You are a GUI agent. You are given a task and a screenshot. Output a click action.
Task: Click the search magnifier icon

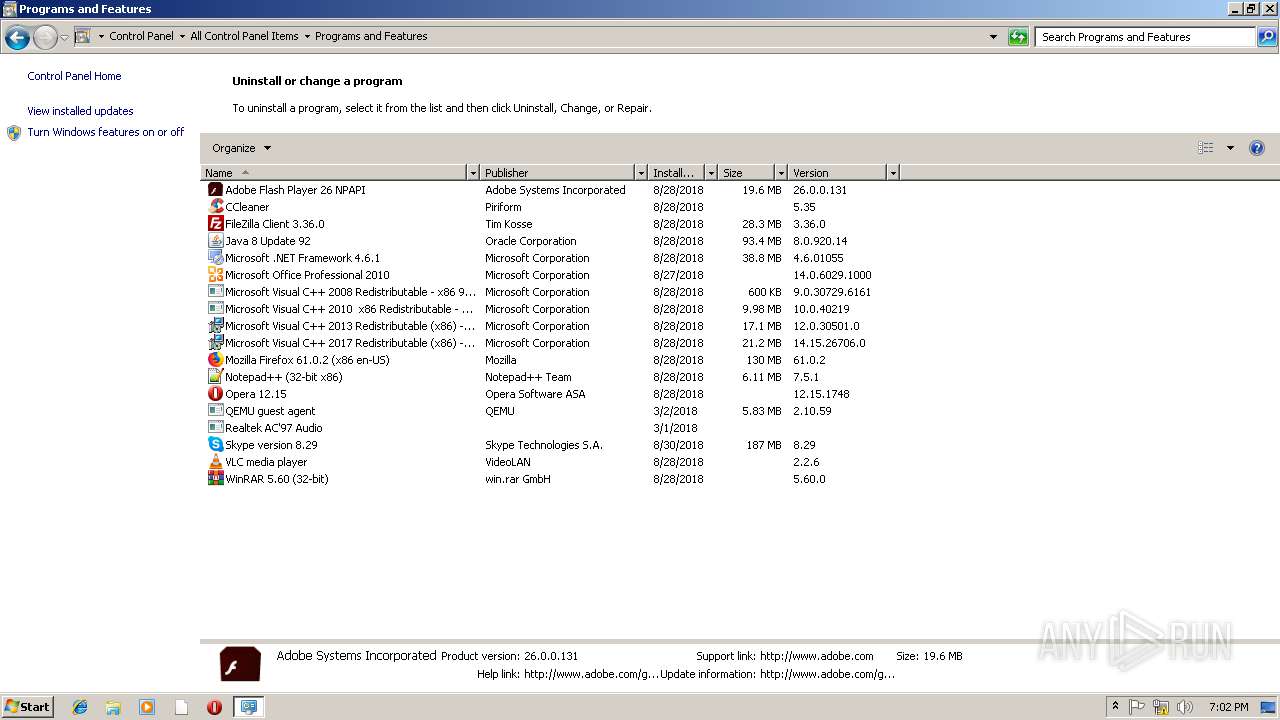pyautogui.click(x=1266, y=37)
